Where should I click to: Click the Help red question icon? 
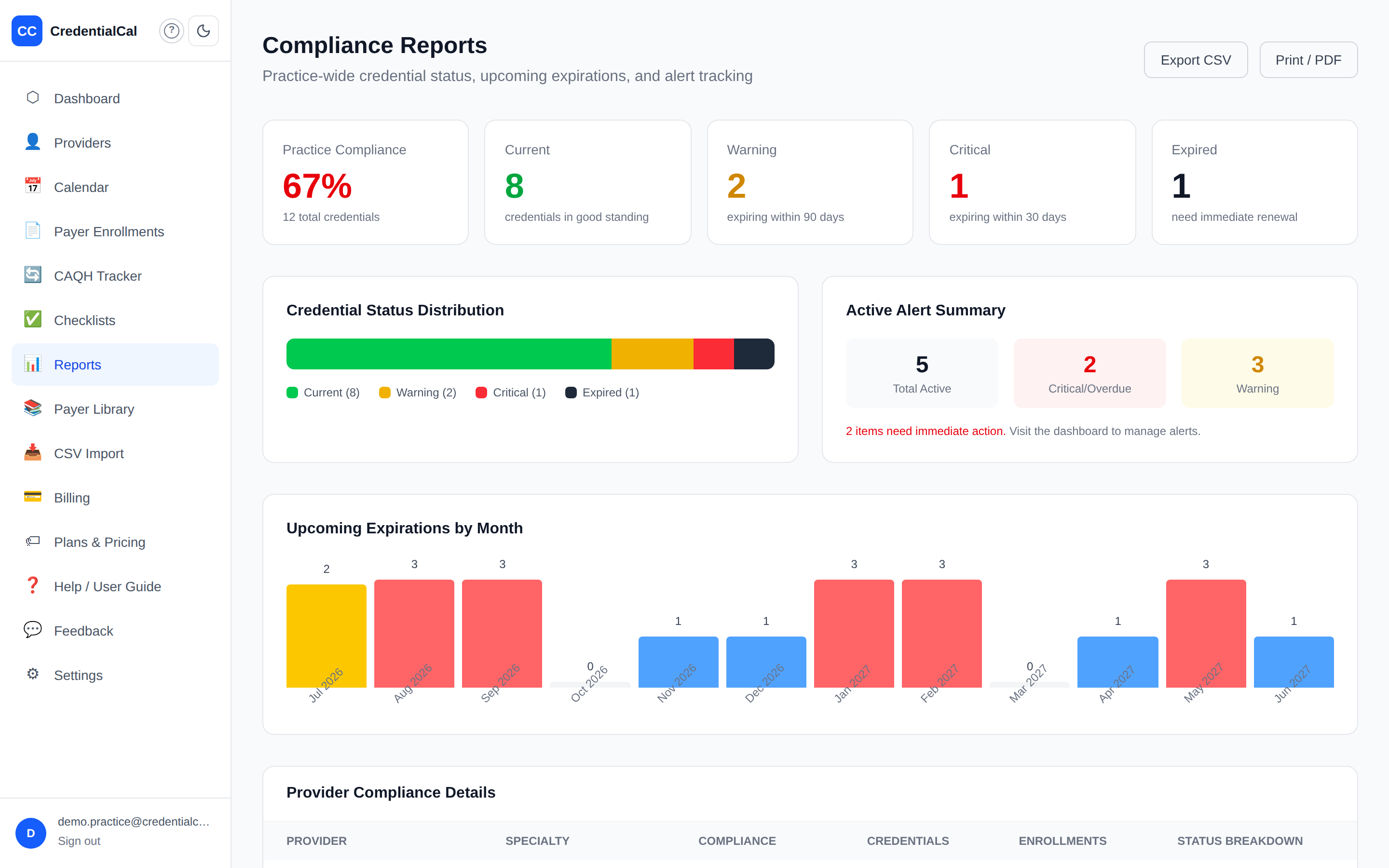click(x=33, y=585)
